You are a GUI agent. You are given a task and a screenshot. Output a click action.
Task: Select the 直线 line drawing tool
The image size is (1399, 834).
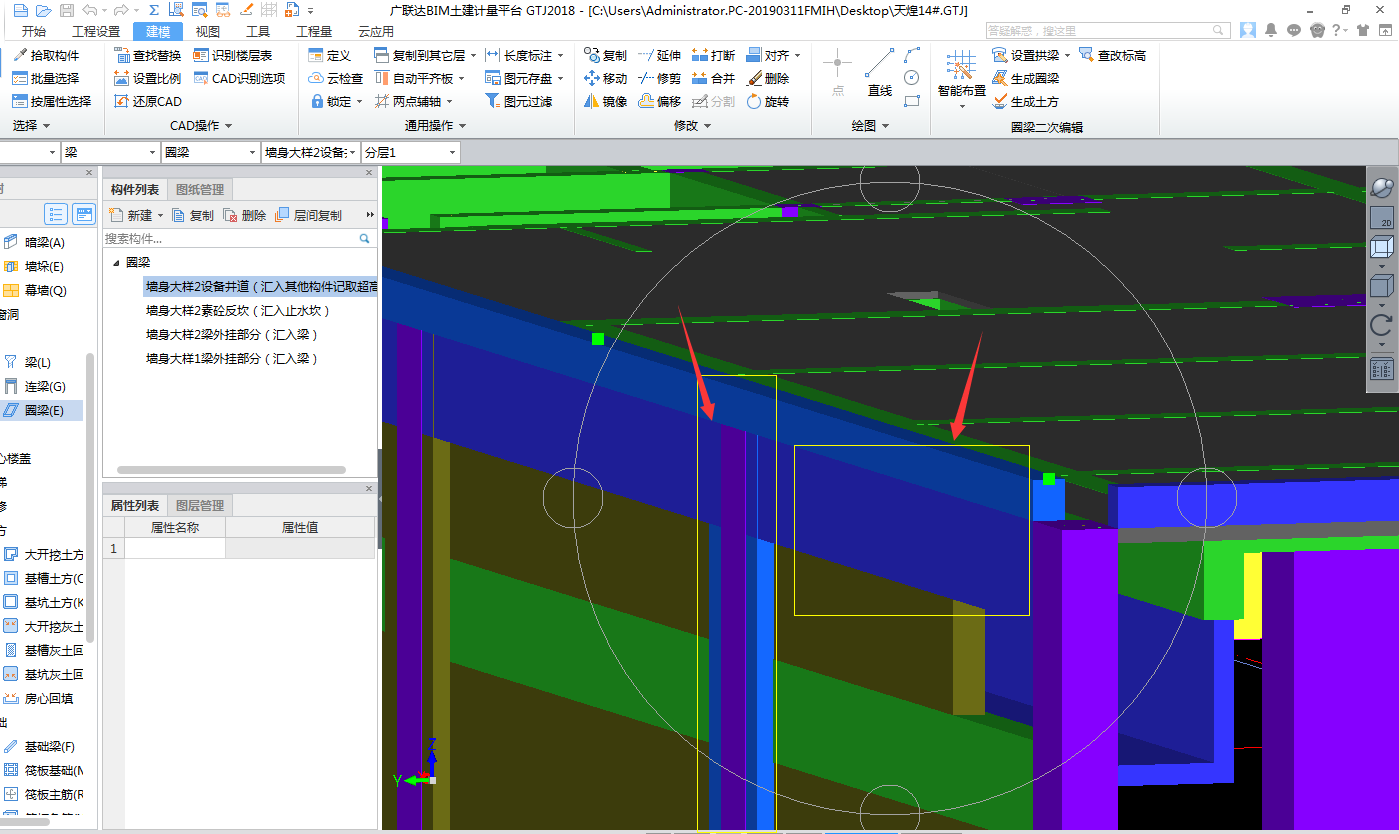pyautogui.click(x=880, y=73)
